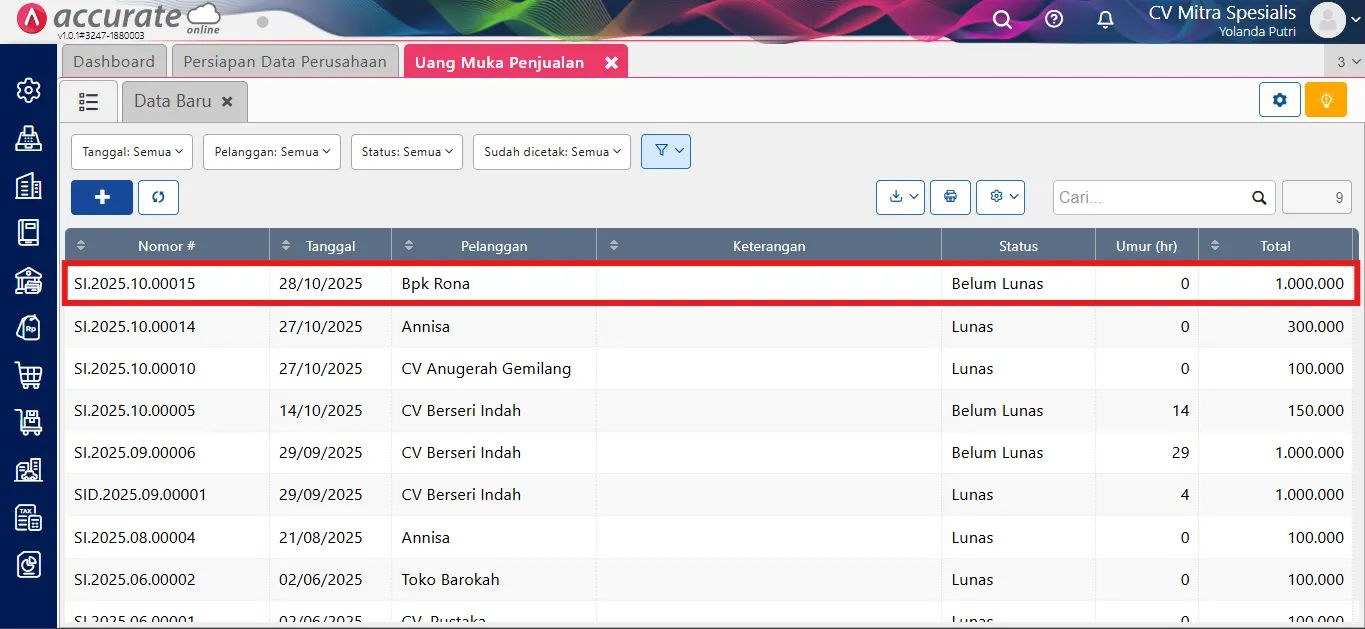Select the cash register sales icon in sidebar

tap(28, 139)
